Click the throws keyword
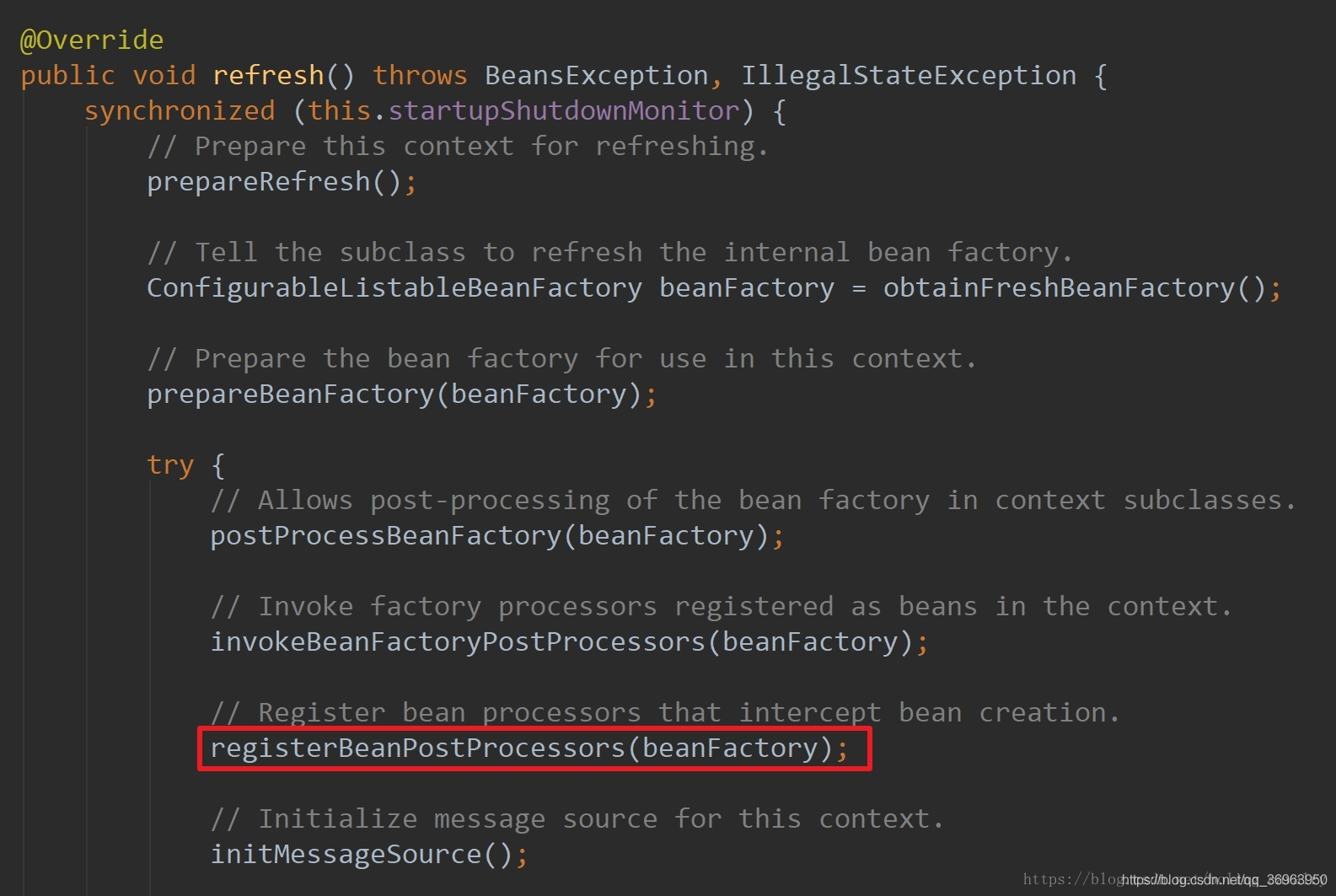The width and height of the screenshot is (1336, 896). 420,75
